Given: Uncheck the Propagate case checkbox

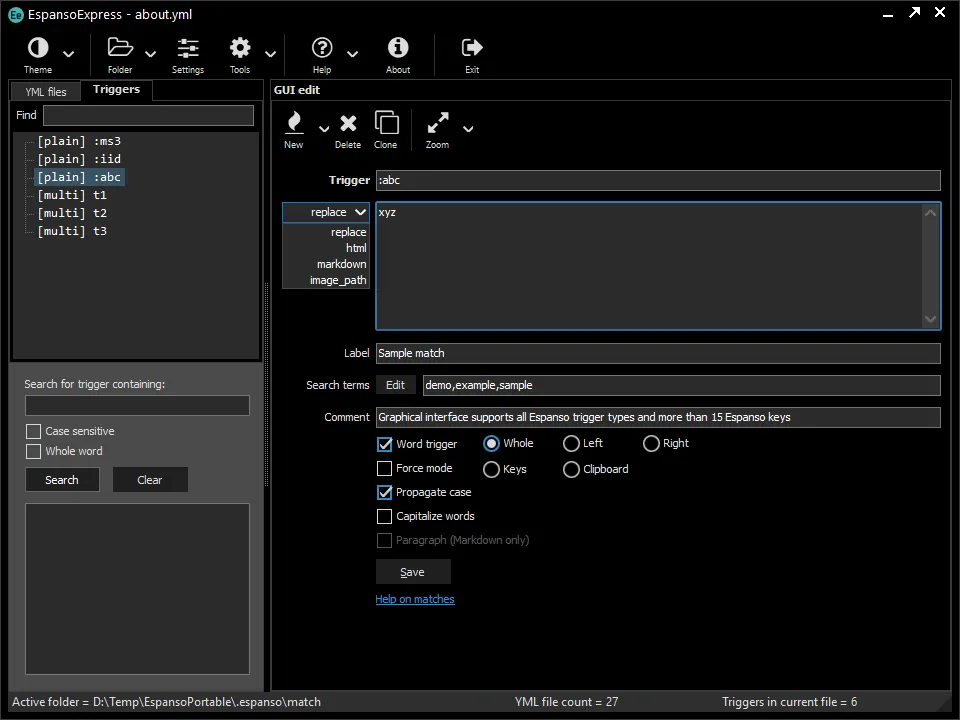Looking at the screenshot, I should pos(384,492).
